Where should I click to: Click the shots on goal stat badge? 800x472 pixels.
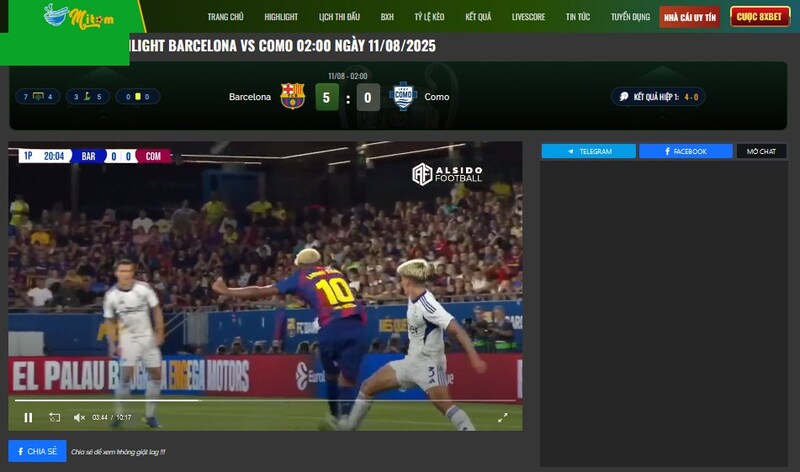tap(38, 96)
